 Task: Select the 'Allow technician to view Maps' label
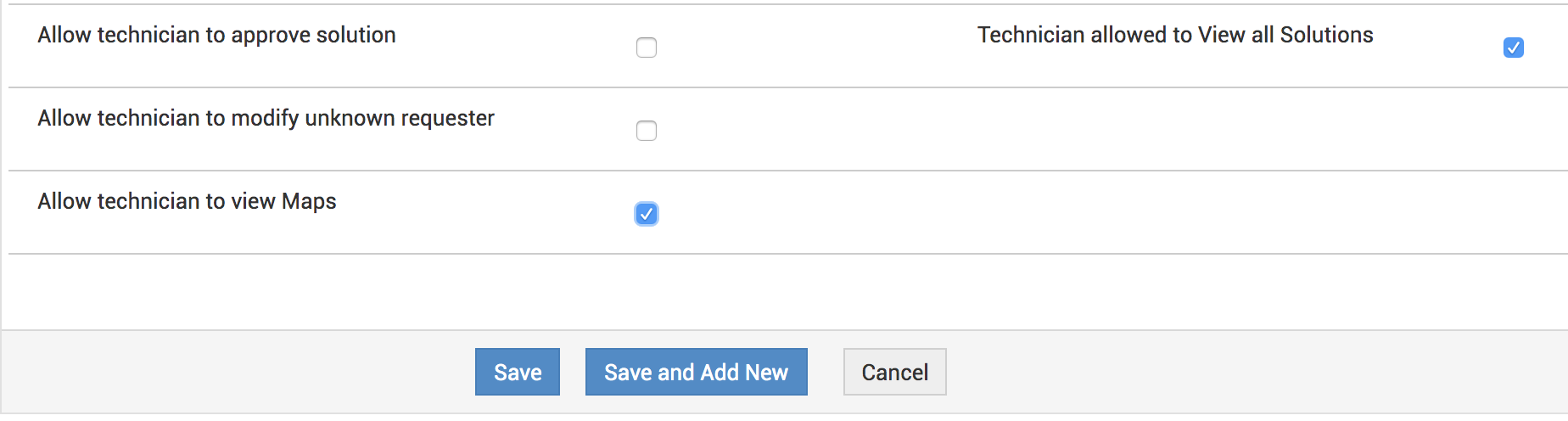[187, 201]
